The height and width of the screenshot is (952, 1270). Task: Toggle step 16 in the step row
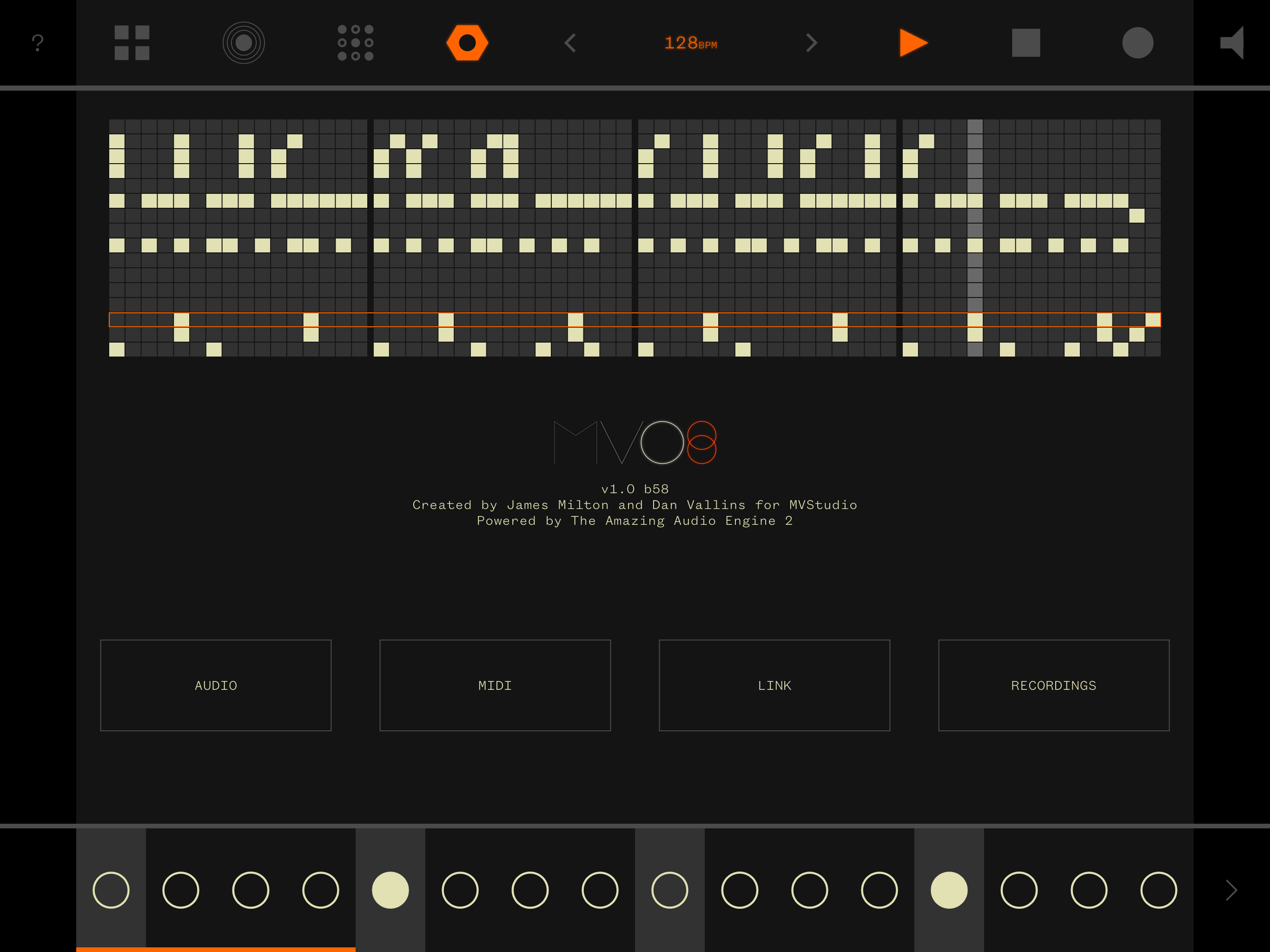(1158, 890)
